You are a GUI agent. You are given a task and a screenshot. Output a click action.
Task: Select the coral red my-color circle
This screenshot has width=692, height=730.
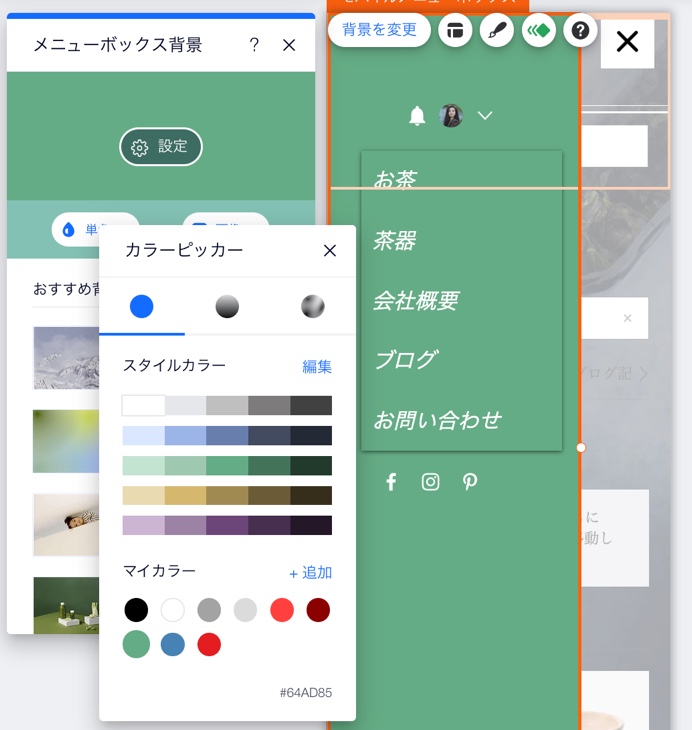point(282,610)
